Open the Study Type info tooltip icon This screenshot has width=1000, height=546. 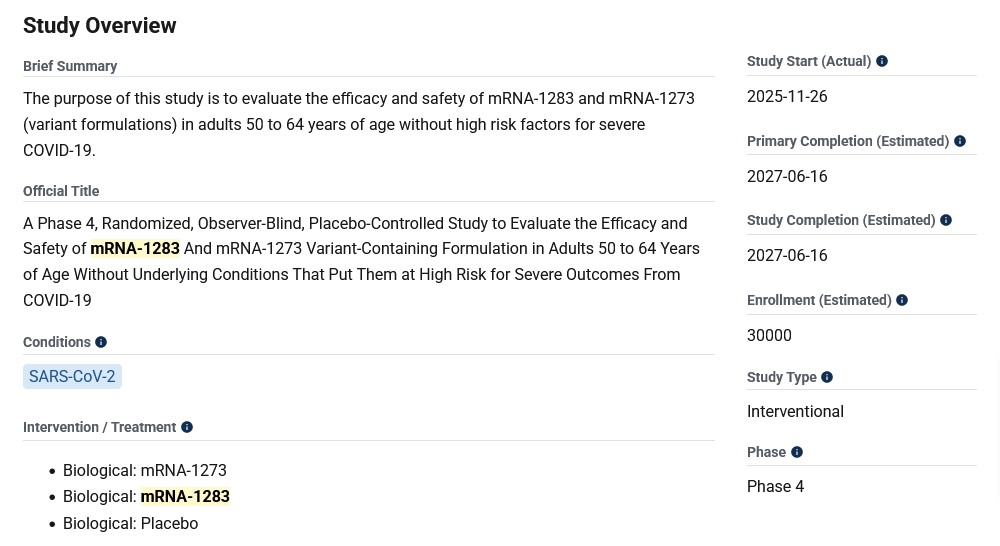(827, 377)
